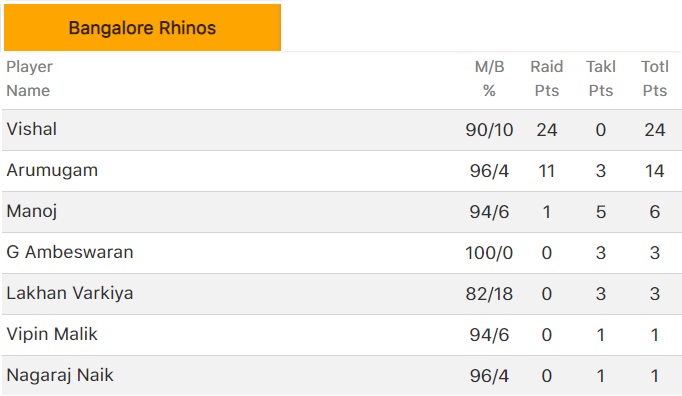Click the Totl Pts column header
Viewport: 682px width, 396px height.
point(655,79)
